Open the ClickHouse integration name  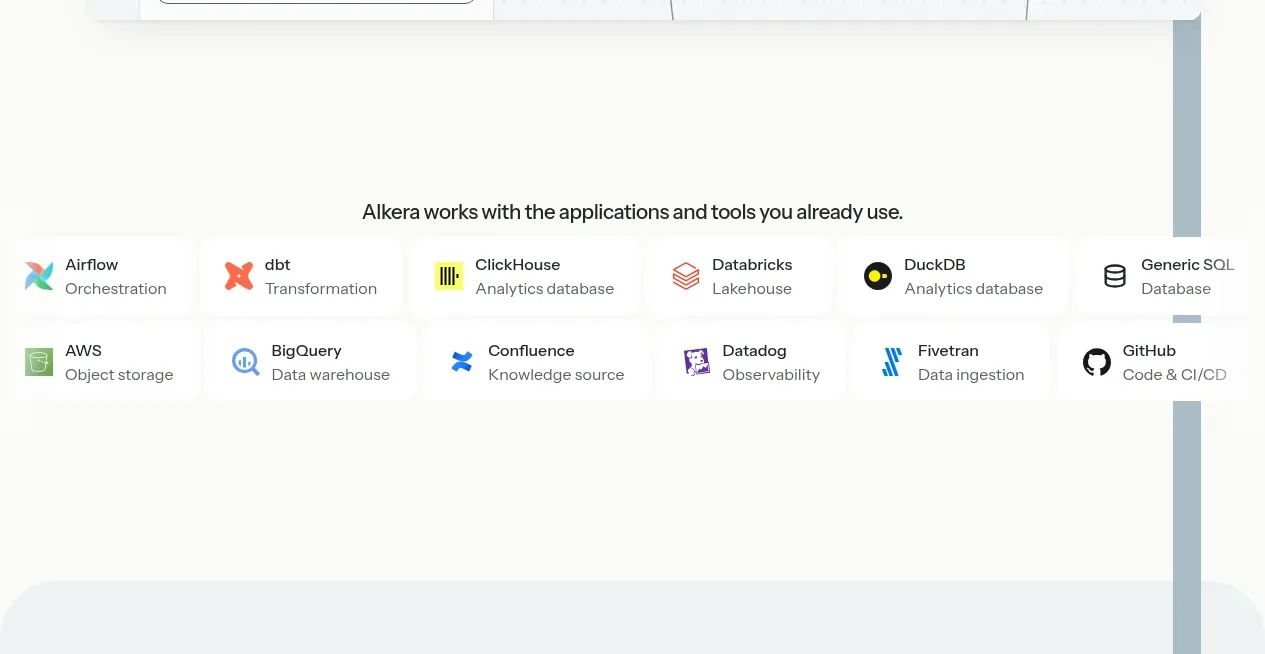click(518, 265)
